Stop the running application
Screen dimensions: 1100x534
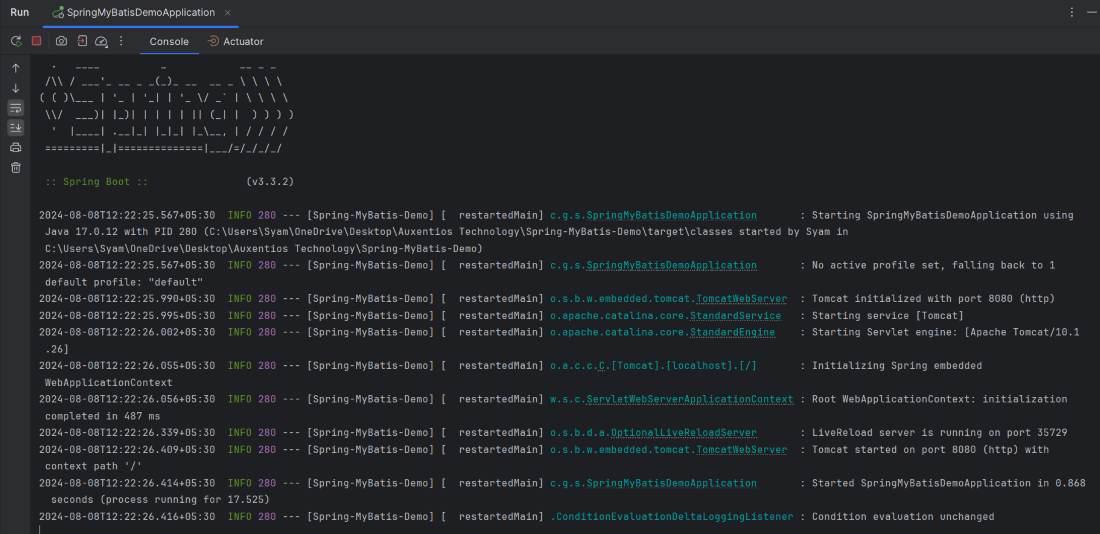(x=36, y=41)
